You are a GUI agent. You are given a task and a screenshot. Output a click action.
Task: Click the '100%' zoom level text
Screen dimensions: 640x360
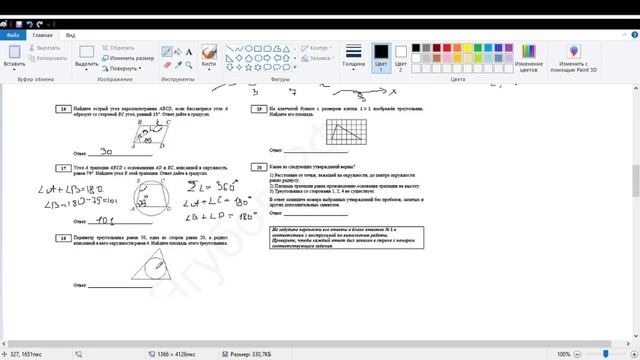563,354
